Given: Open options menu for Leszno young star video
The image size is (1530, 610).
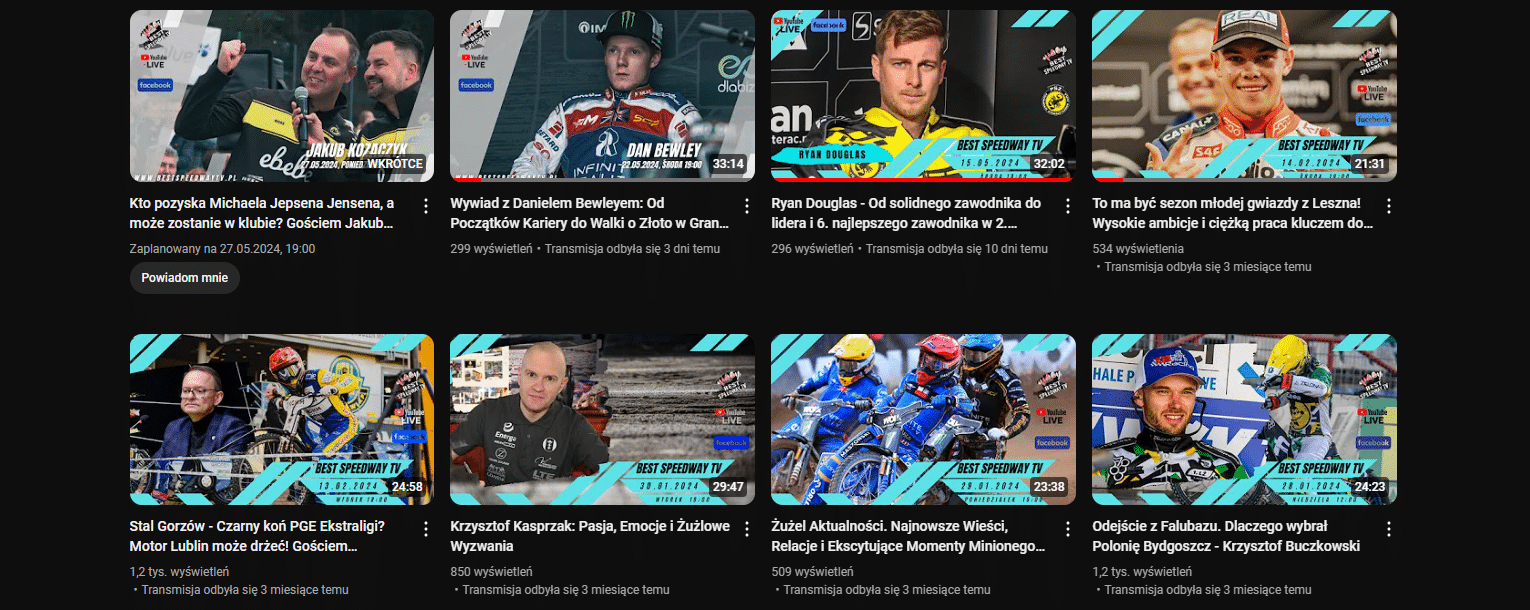Looking at the screenshot, I should click(x=1388, y=206).
